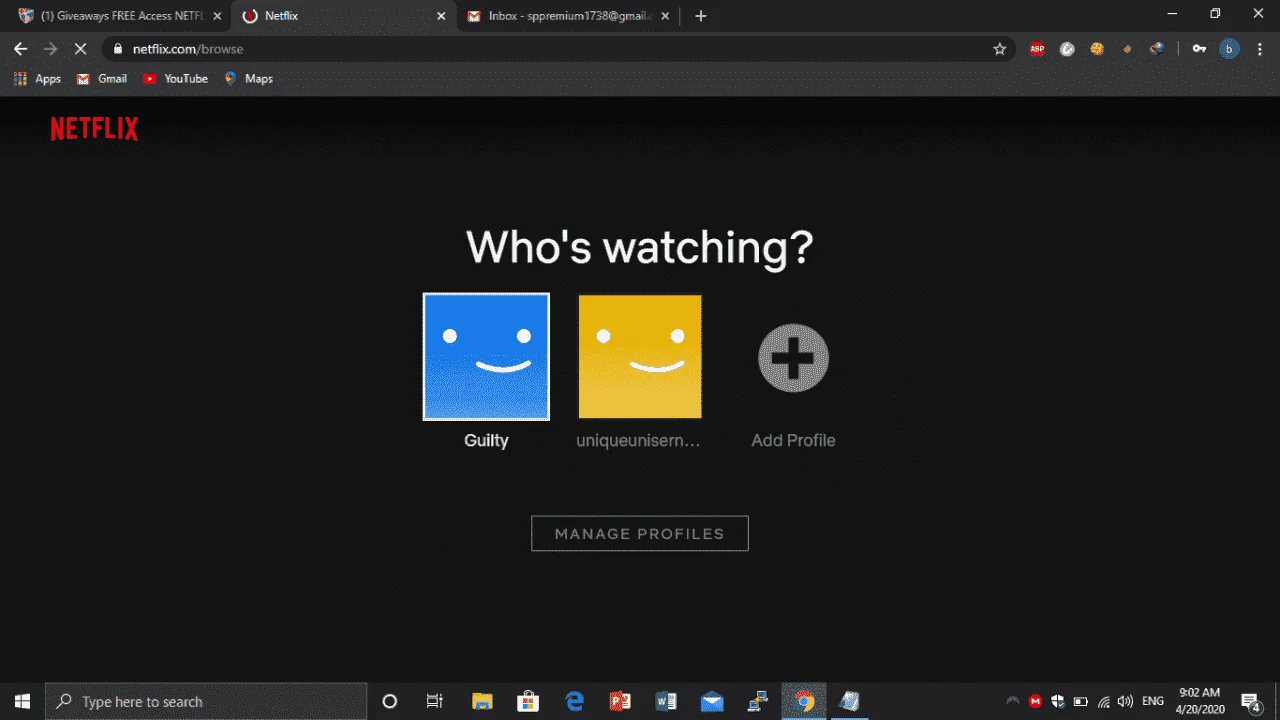Click the grey circular extension icon

coord(1067,48)
